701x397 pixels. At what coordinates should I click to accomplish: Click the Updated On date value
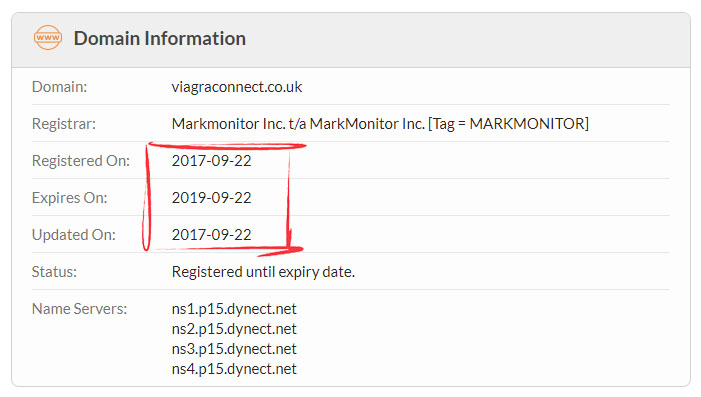pyautogui.click(x=211, y=235)
